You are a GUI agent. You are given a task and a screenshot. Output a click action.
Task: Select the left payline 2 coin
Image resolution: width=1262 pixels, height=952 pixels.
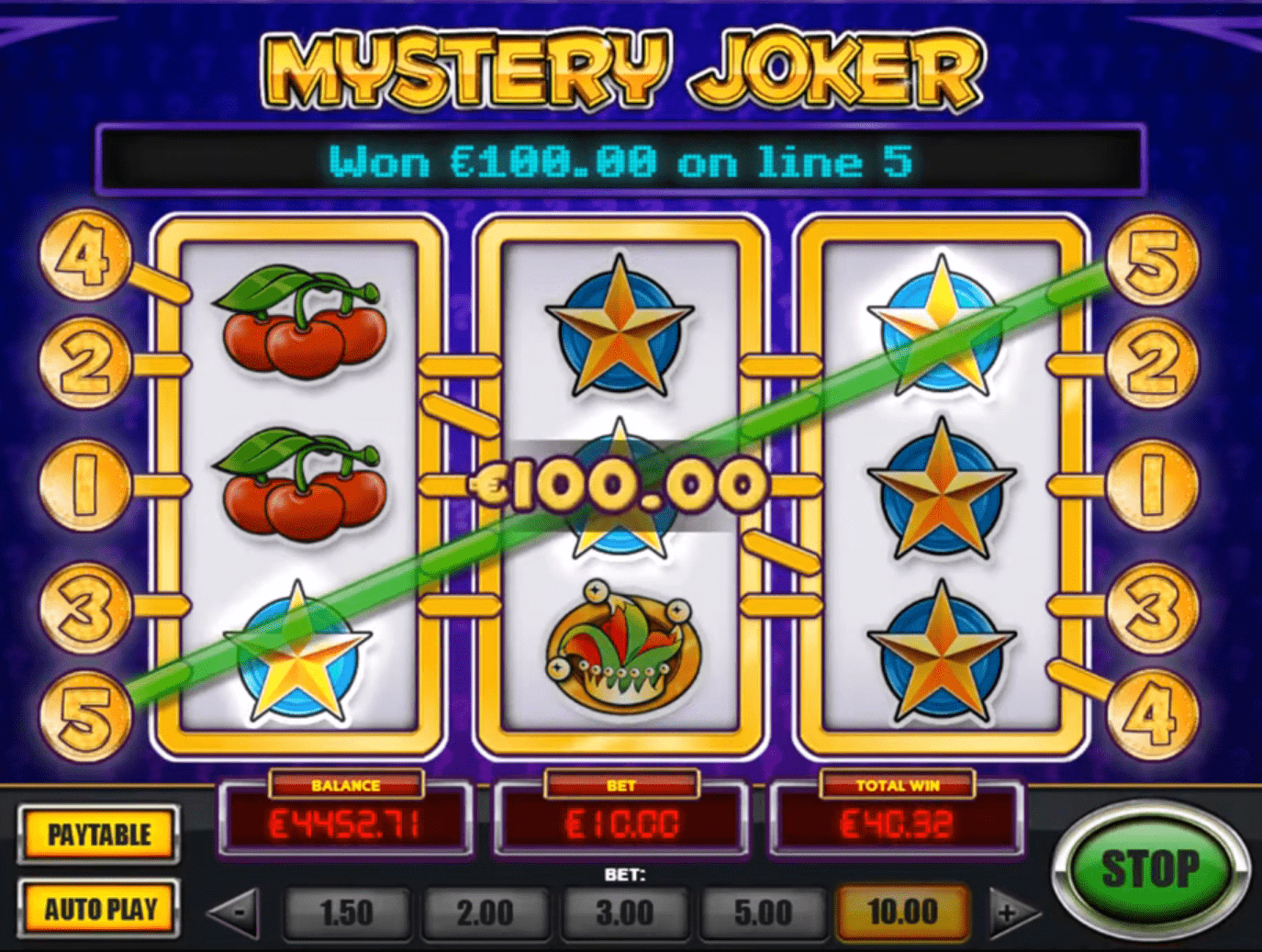[x=84, y=364]
